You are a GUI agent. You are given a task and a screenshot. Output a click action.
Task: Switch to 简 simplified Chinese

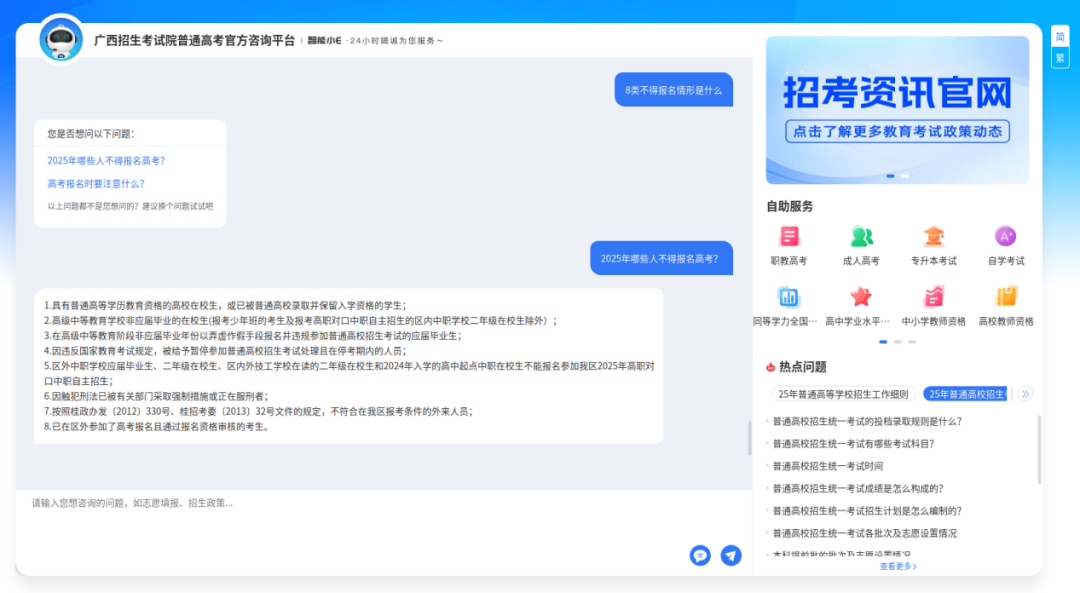1060,37
